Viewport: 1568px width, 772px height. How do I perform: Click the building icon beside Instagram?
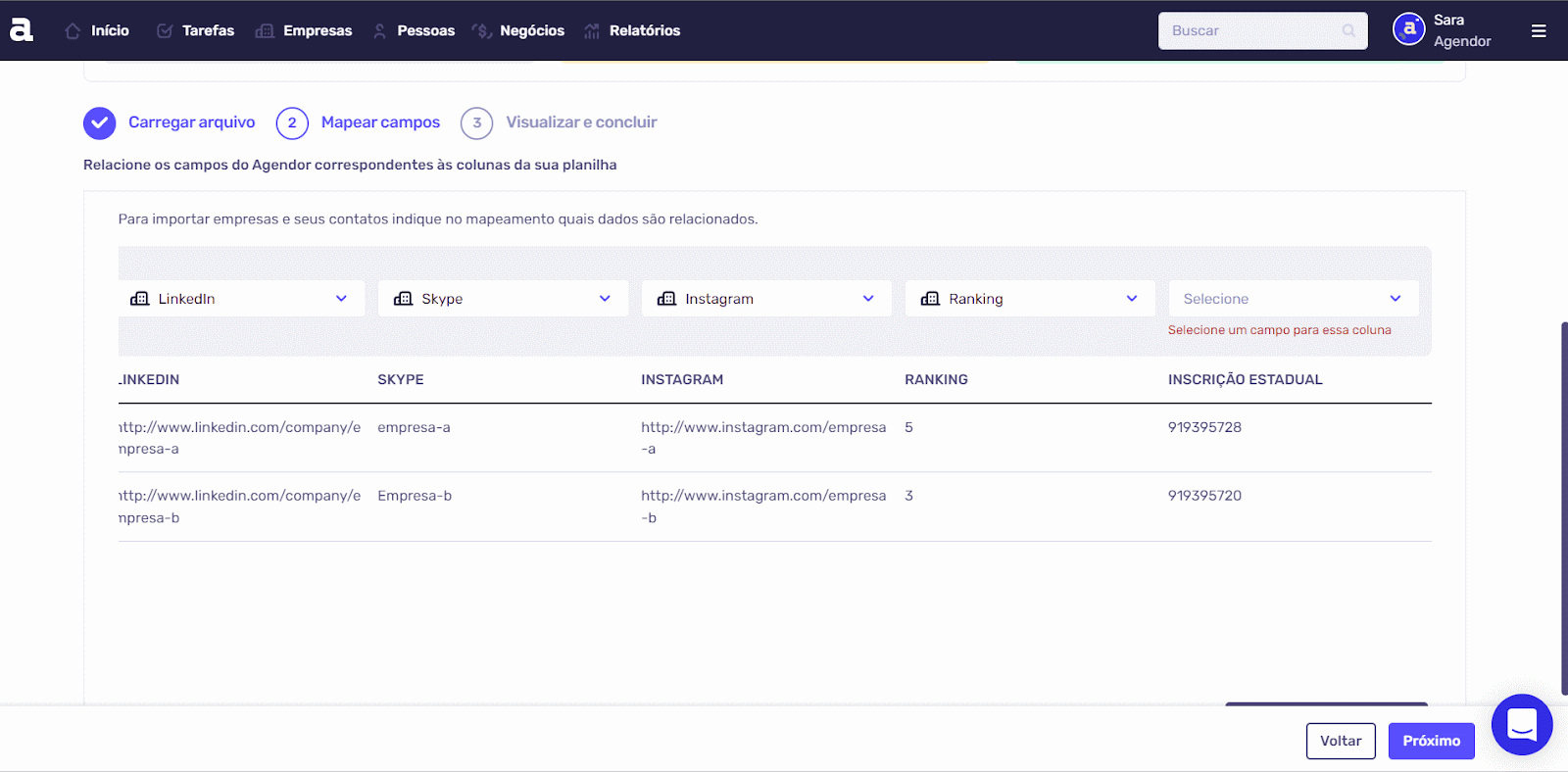click(x=666, y=299)
